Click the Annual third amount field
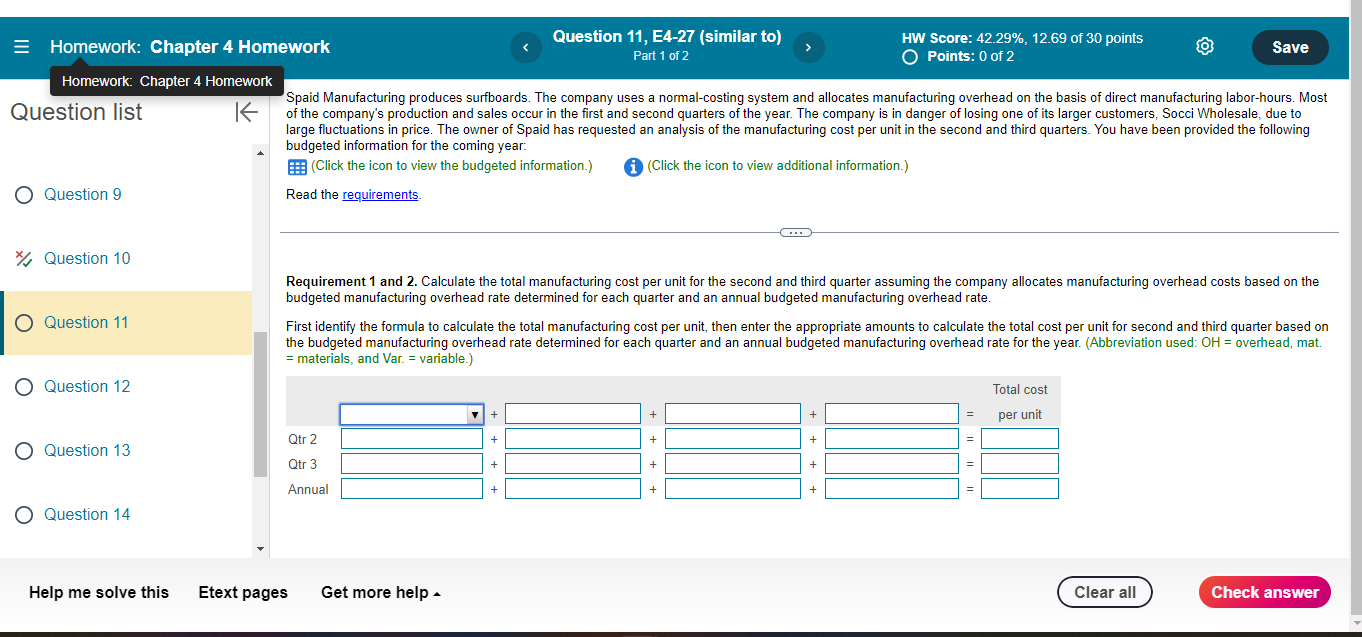The image size is (1362, 637). (733, 489)
